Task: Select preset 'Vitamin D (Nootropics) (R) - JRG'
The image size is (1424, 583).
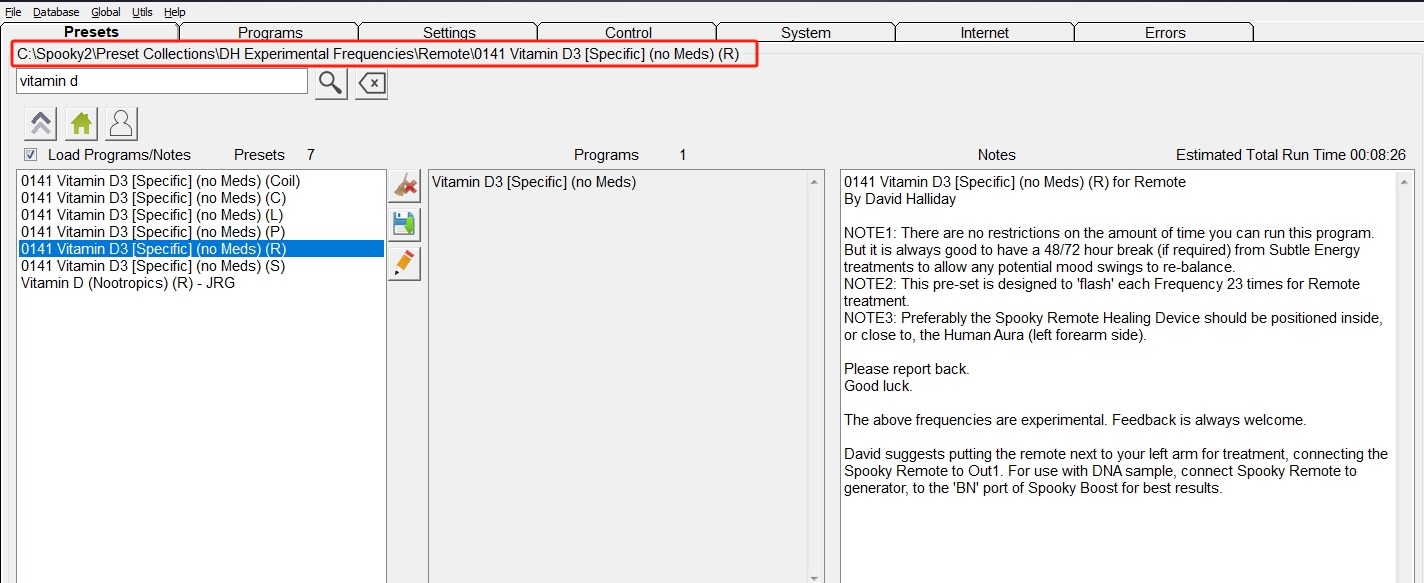Action: tap(201, 283)
